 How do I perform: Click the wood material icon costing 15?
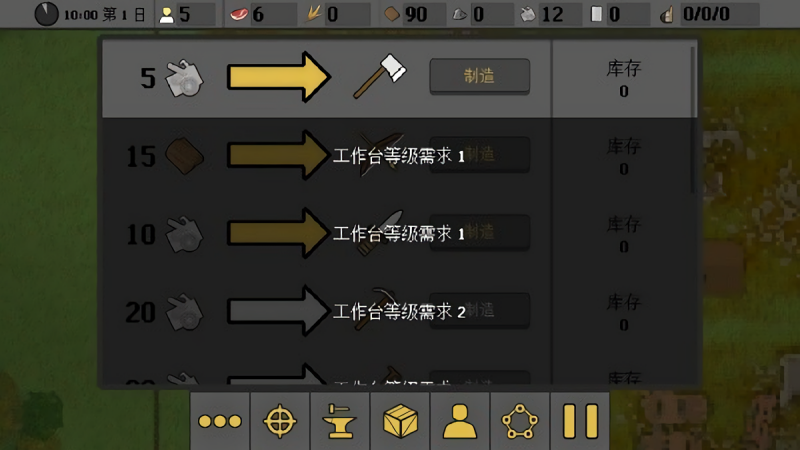pos(184,156)
